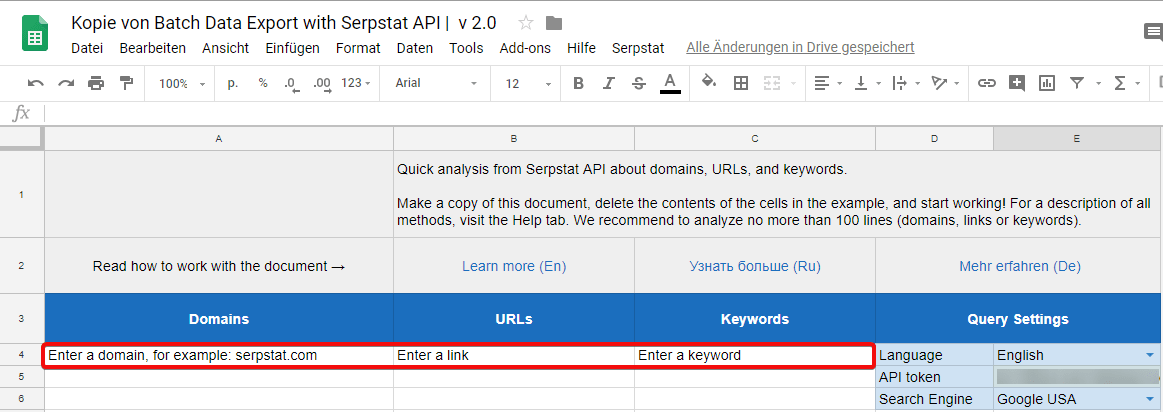Open the cell borders menu
The image size is (1163, 412).
[x=740, y=83]
